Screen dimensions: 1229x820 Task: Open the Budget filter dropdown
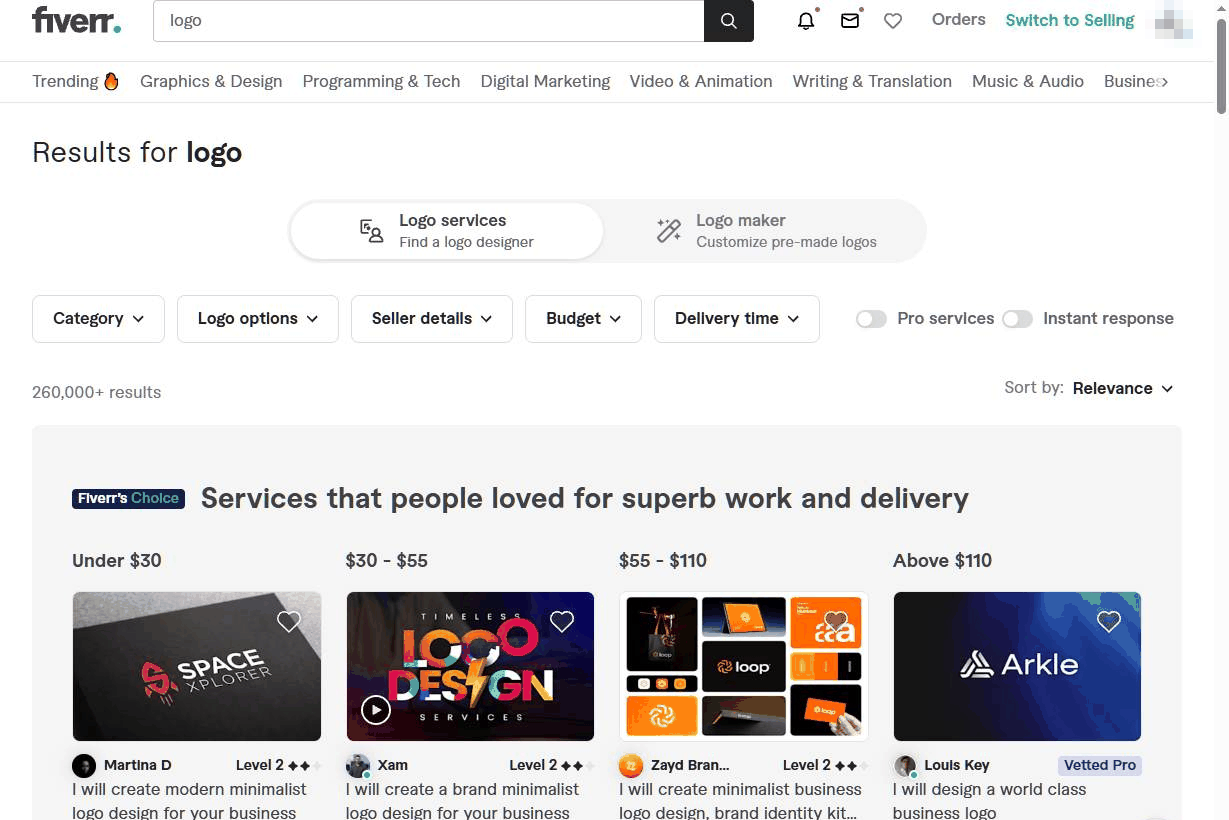[583, 319]
